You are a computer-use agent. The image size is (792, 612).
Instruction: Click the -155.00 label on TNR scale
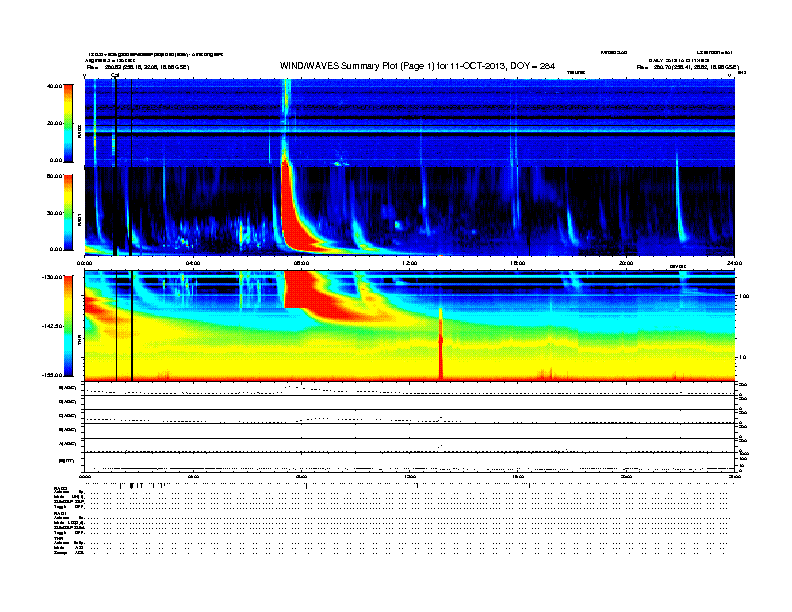[53, 375]
